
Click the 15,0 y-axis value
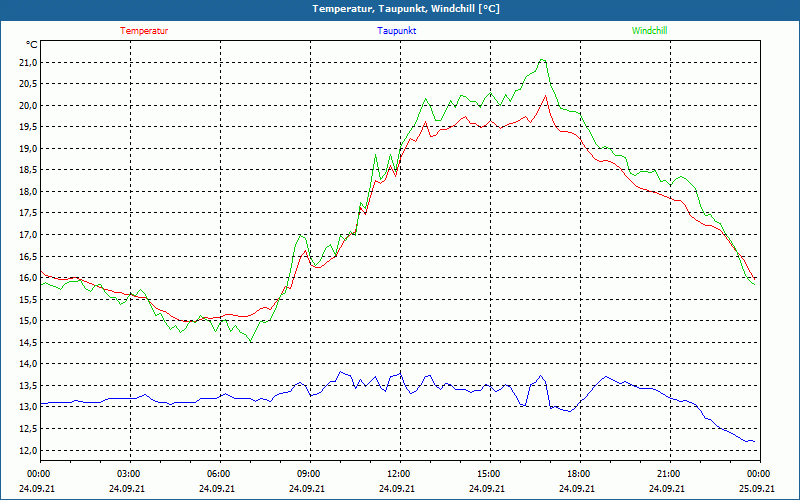click(28, 321)
